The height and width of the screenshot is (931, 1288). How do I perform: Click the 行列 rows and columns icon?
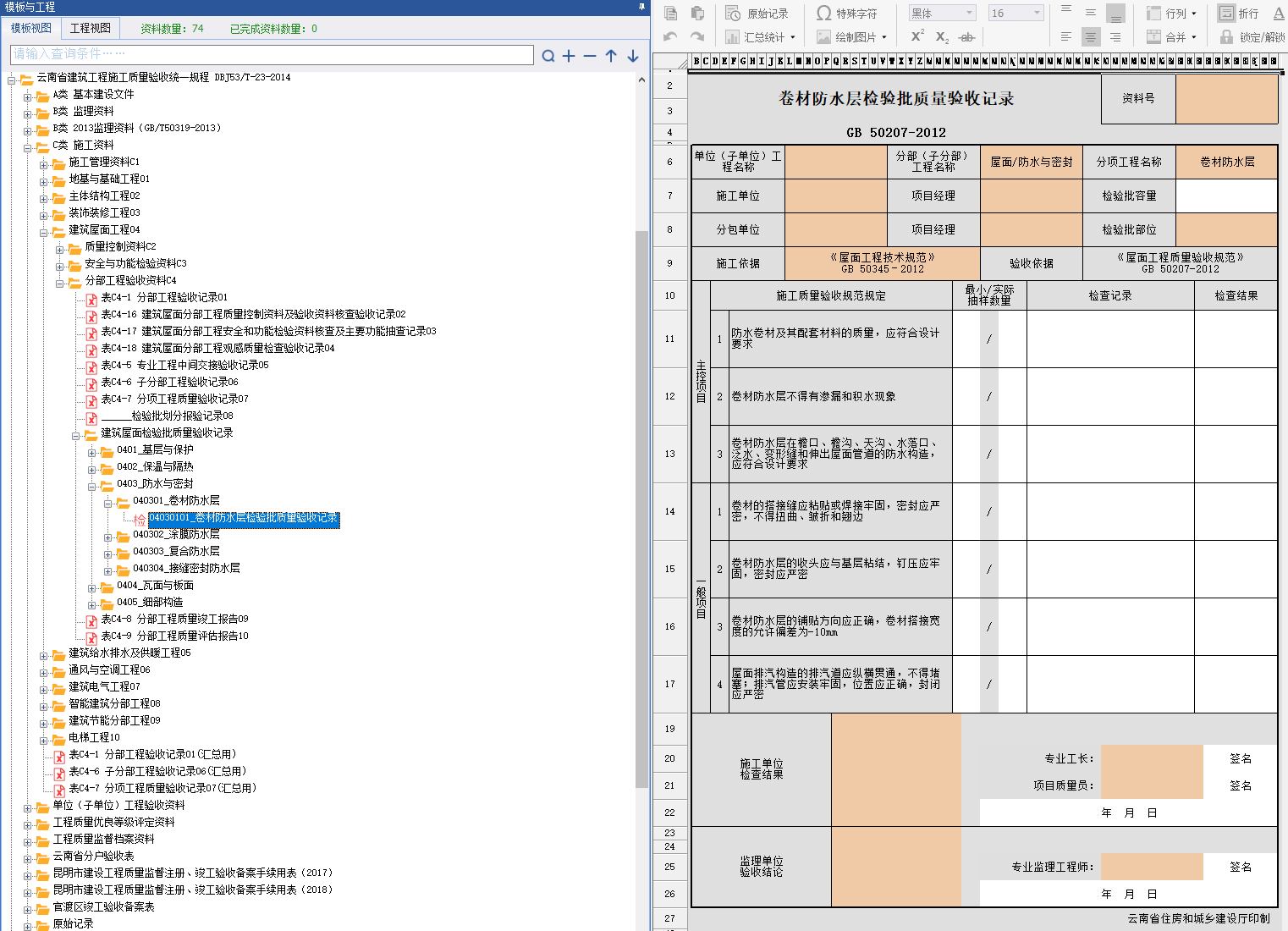(1153, 13)
